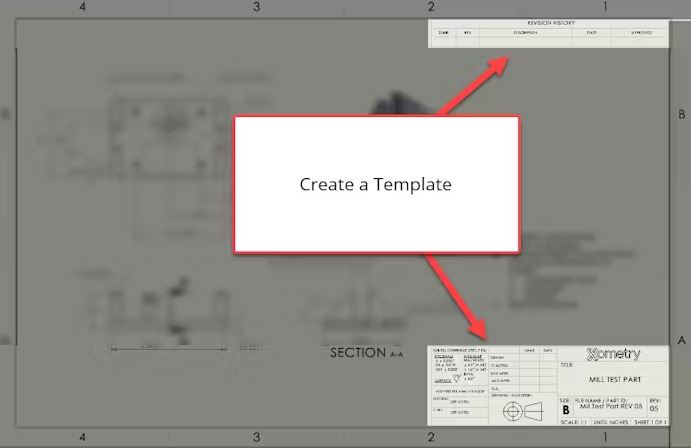Click the projection symbol in title block
Image resolution: width=691 pixels, height=448 pixels.
coord(522,412)
